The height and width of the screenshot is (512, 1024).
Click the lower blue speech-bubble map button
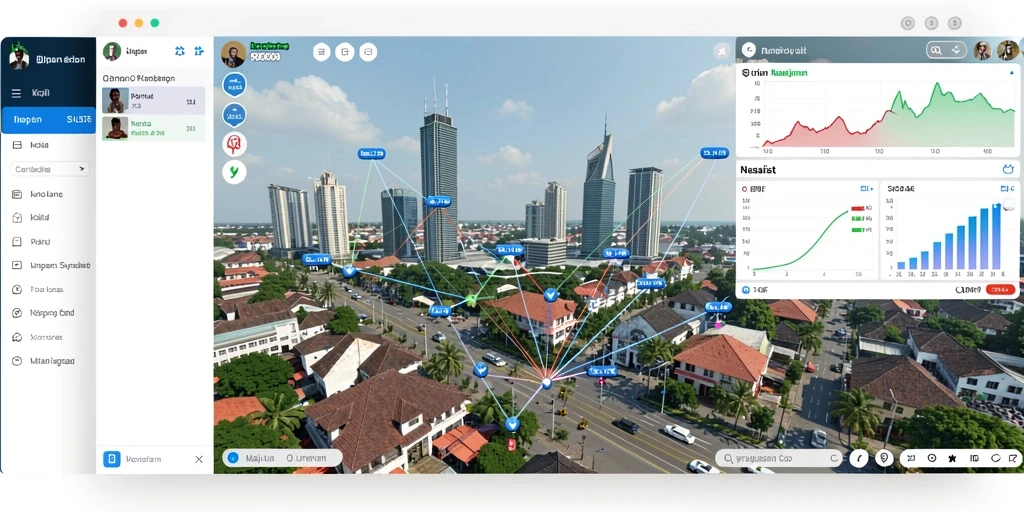(234, 114)
